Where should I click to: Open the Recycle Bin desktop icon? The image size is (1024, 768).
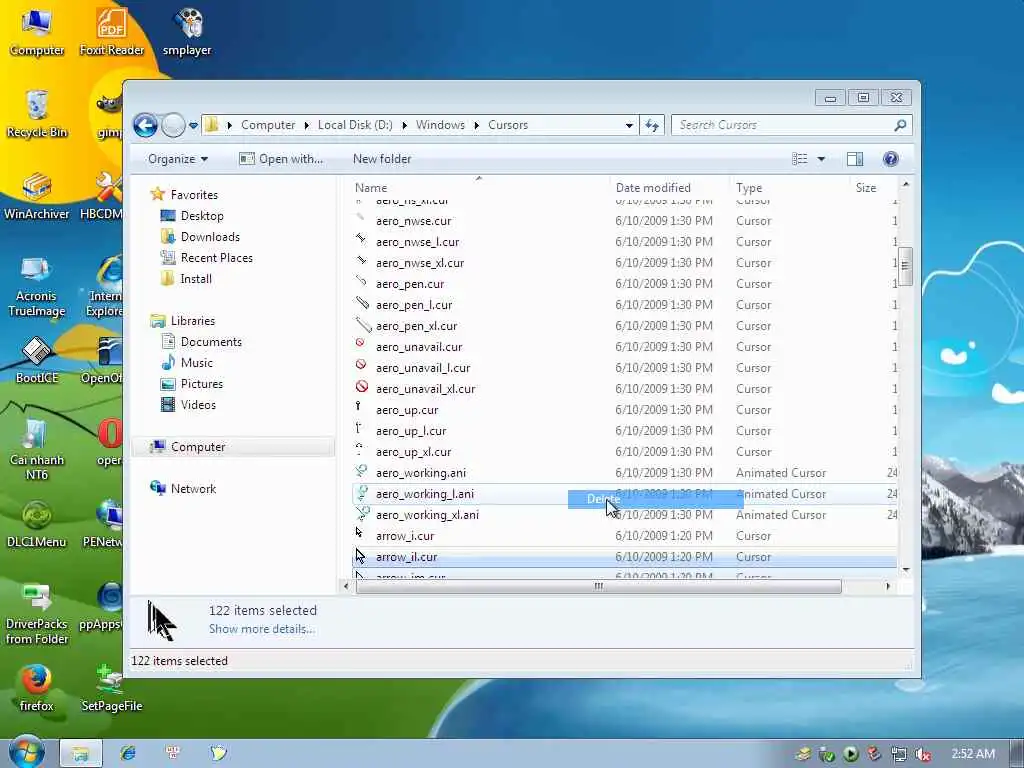(x=37, y=115)
